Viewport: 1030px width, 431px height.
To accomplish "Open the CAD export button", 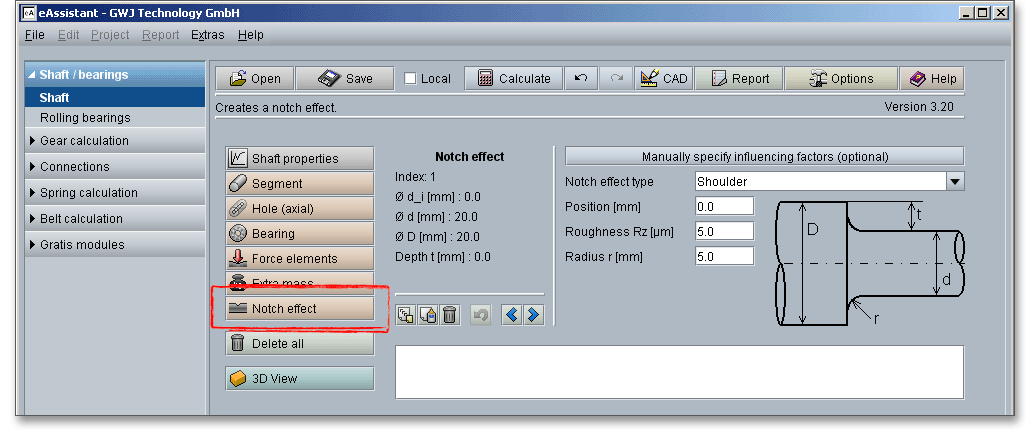I will tap(663, 79).
